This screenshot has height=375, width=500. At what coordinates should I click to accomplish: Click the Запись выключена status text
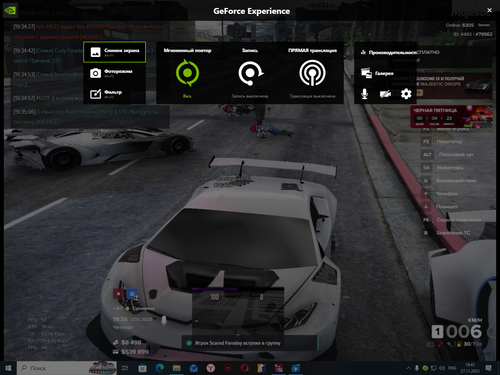tap(250, 96)
